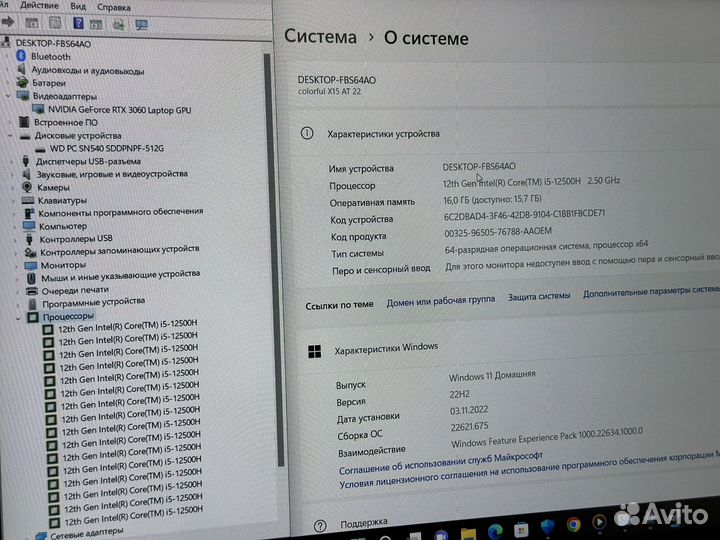The image size is (720, 540).
Task: Click the Компьютер category icon
Action: [x=29, y=226]
